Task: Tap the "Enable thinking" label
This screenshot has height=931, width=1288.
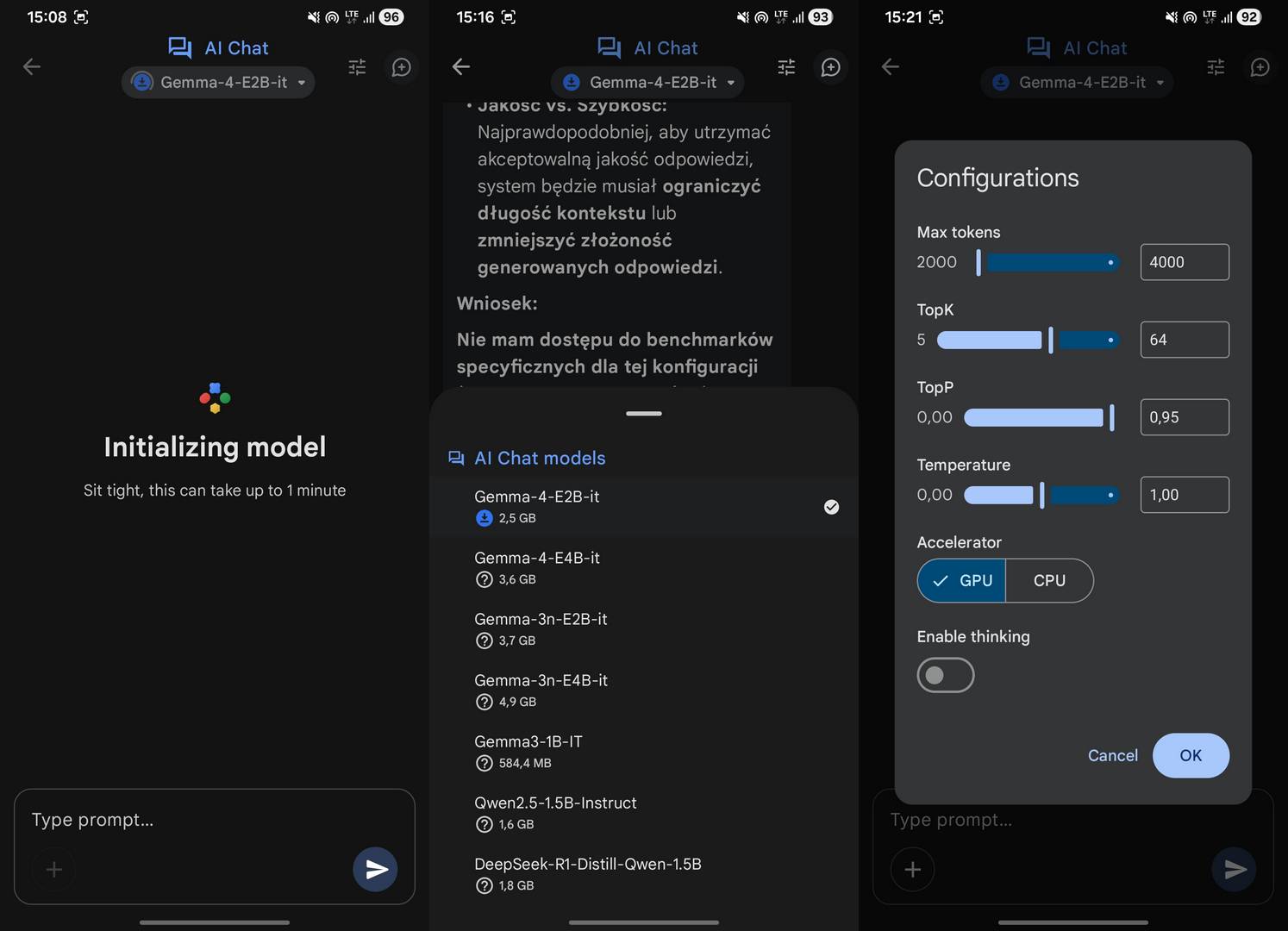Action: (973, 637)
